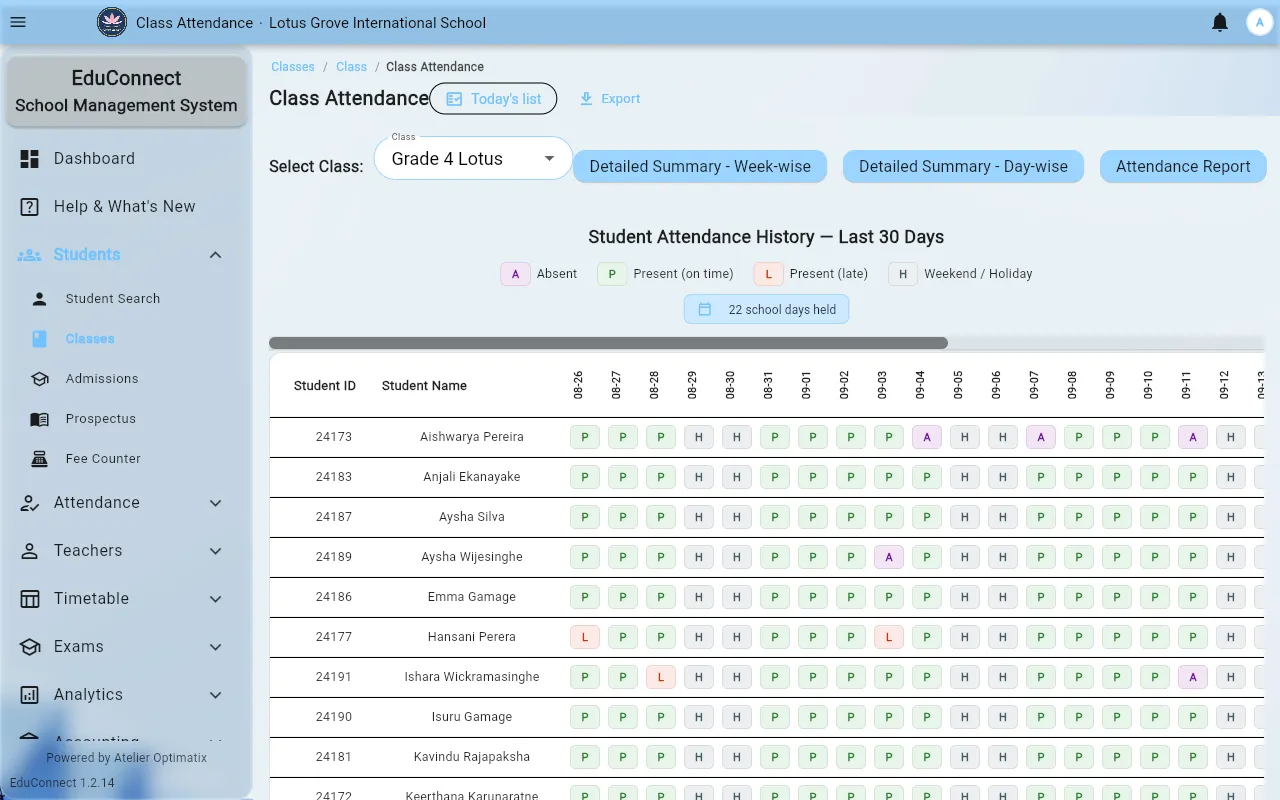Screen dimensions: 1280x800
Task: Click the Classes book icon
Action: (40, 338)
